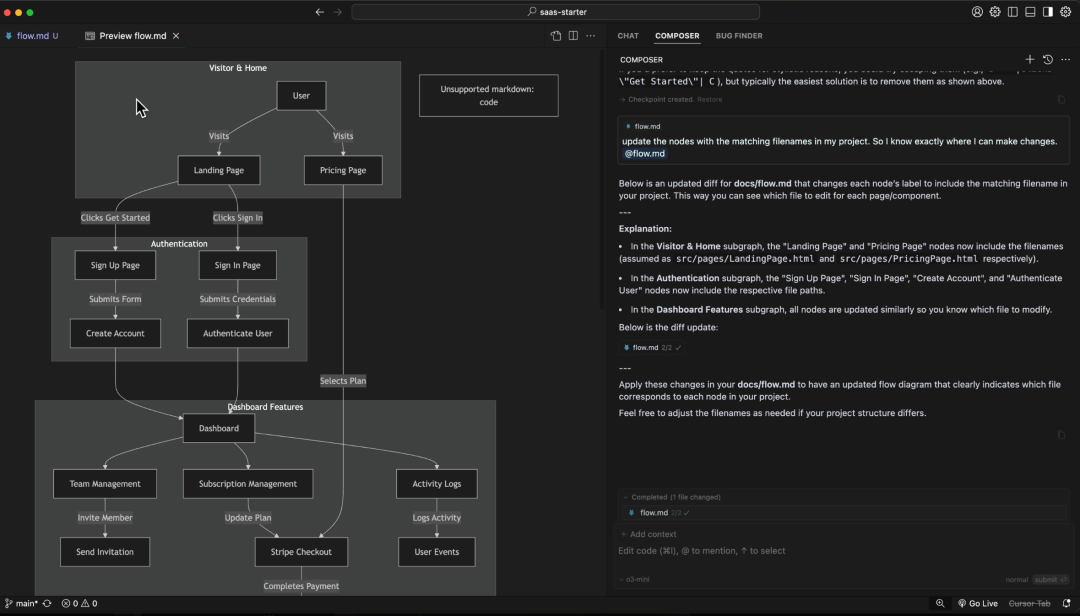1080x616 pixels.
Task: Navigate back with the left arrow
Action: [x=319, y=12]
